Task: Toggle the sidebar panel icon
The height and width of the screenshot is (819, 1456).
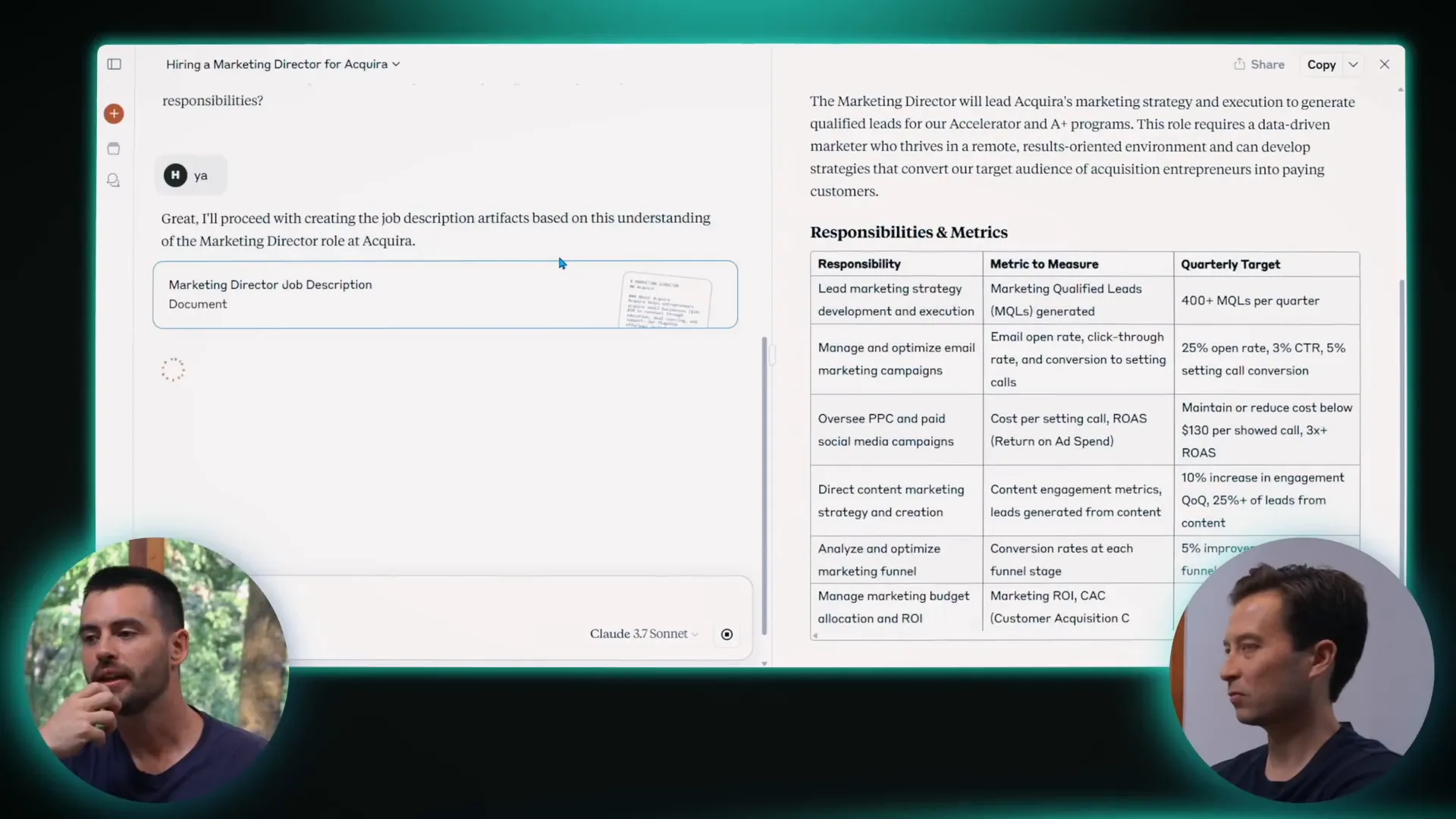Action: (114, 64)
